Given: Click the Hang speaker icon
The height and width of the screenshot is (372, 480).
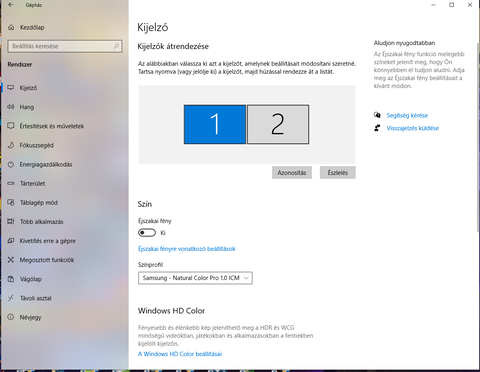Looking at the screenshot, I should click(11, 107).
